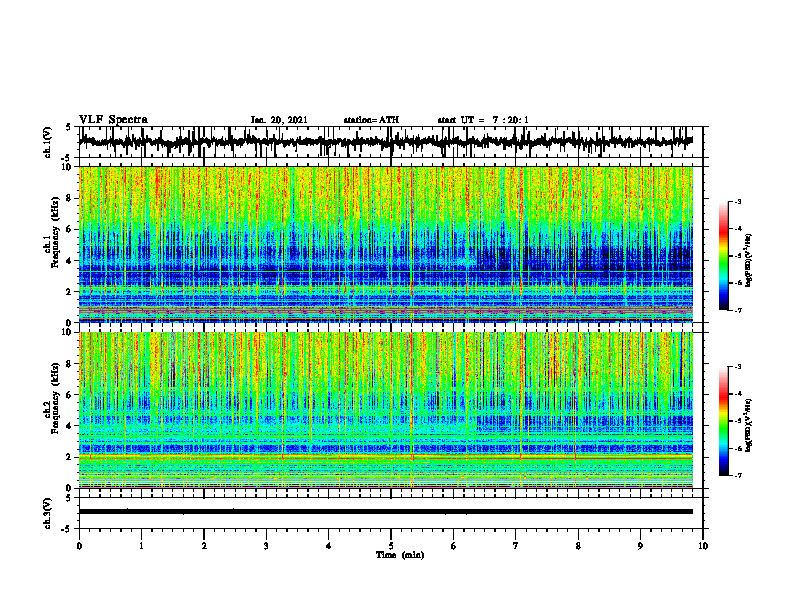Screen dimensions: 792x612
Task: Click the time axis tick label "3"
Action: (x=266, y=546)
